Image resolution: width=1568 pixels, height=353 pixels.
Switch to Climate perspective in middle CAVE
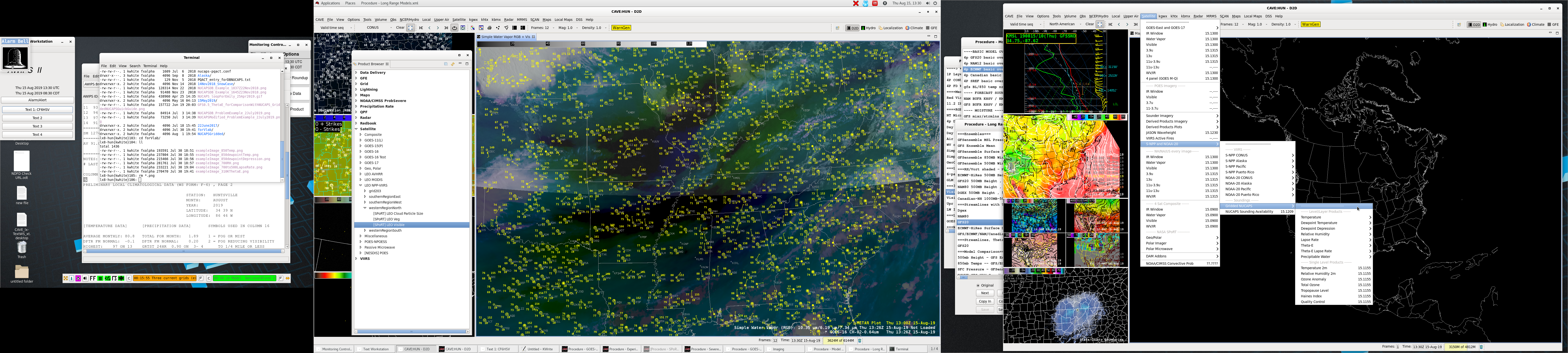click(914, 28)
